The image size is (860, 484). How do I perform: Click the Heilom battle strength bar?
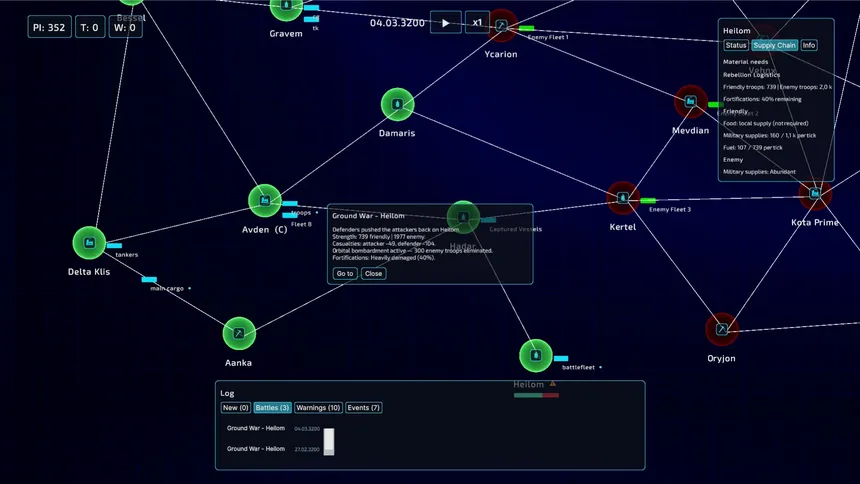(536, 395)
